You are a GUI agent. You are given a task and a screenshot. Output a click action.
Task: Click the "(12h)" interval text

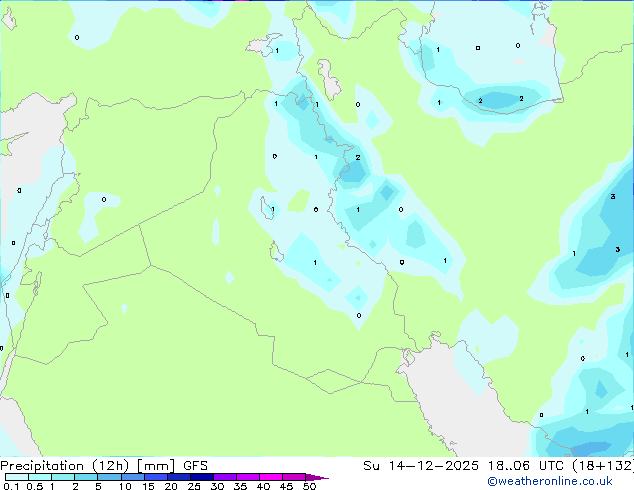click(111, 466)
